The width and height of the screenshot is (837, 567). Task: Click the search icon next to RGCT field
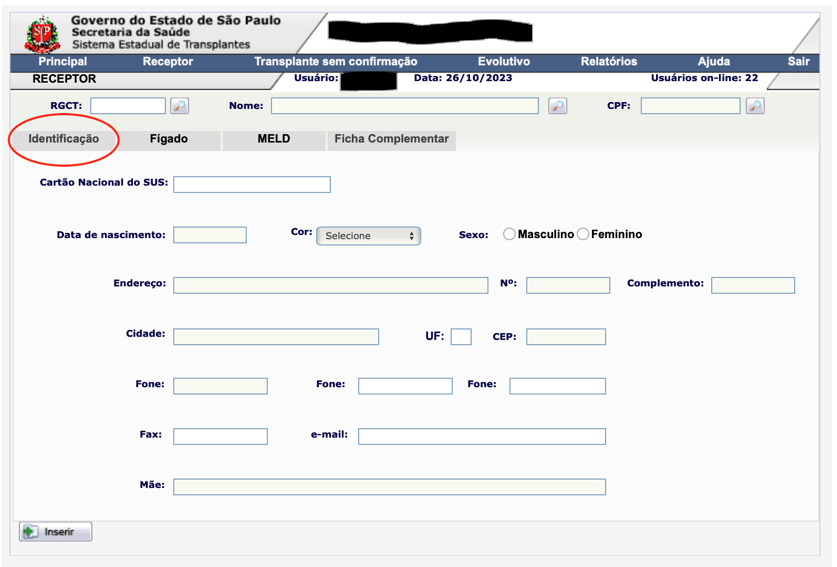tap(179, 105)
